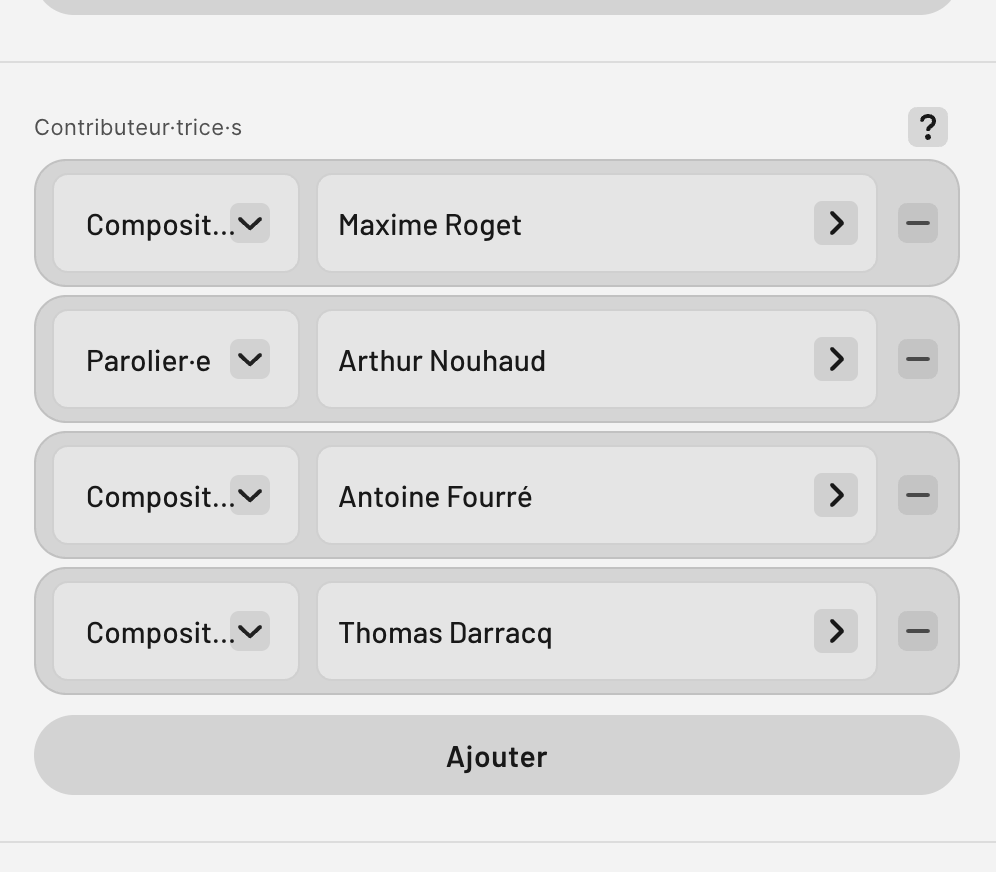The image size is (996, 872).
Task: Click the Ajouter button
Action: [x=497, y=755]
